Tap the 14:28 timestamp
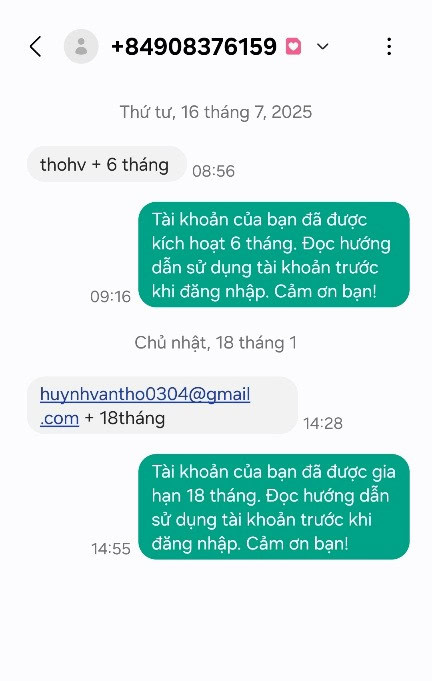Viewport: 432px width, 681px height. [x=323, y=423]
